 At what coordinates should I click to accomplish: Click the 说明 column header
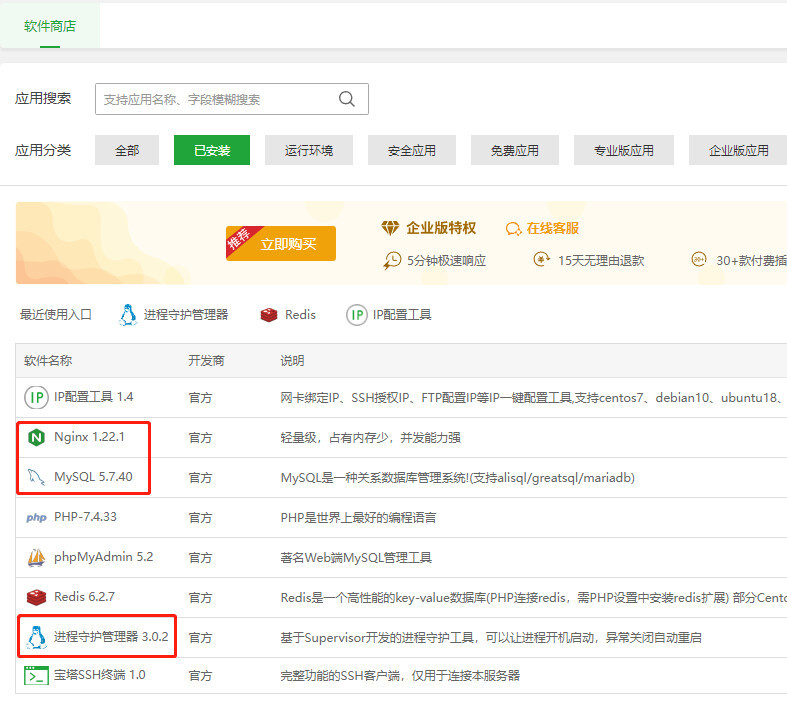coord(292,361)
